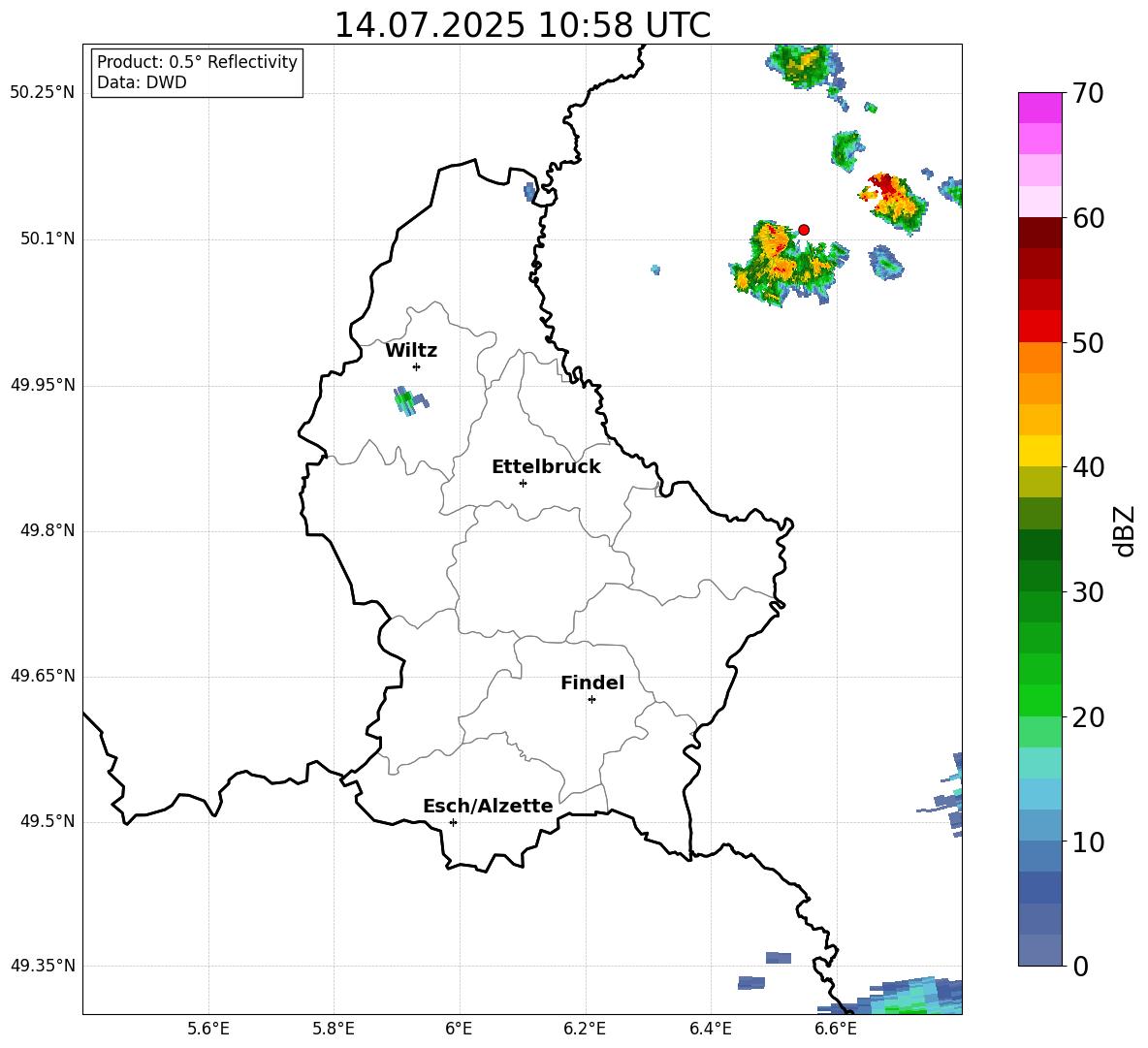Click the 10 tick label on colorbar
This screenshot has height=1048, width=1148.
point(1088,842)
